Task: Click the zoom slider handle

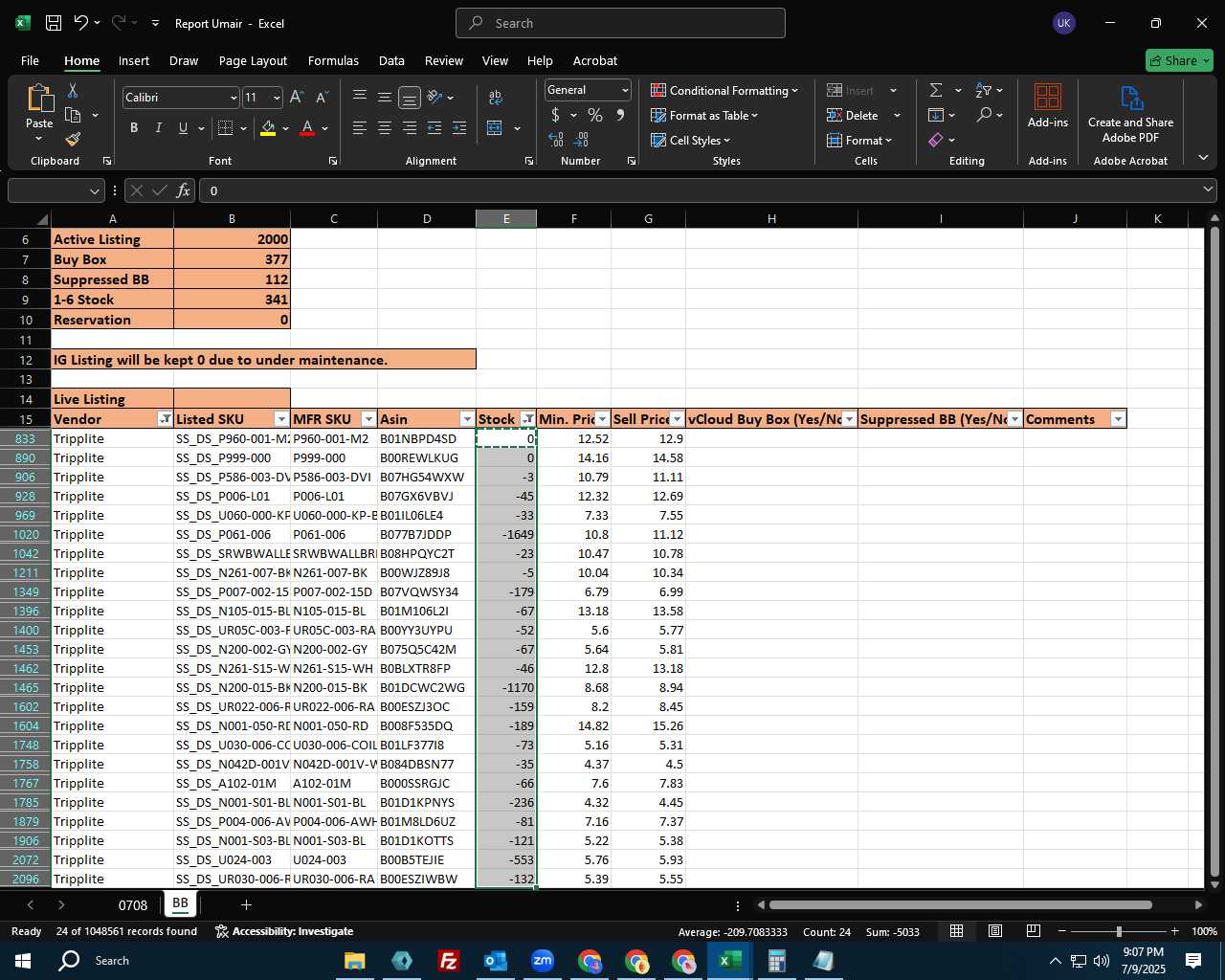Action: coord(1119,931)
